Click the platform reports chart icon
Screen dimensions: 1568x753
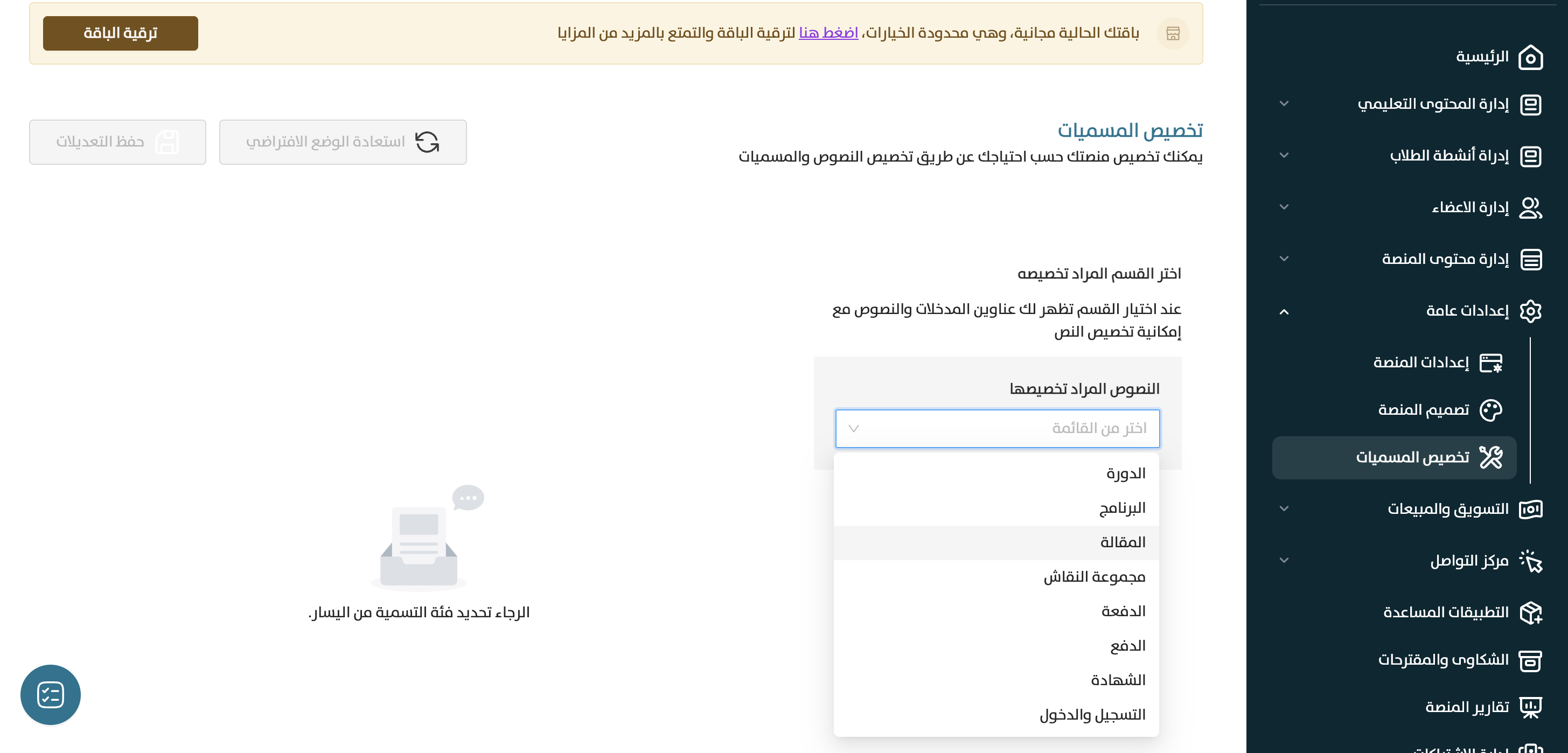pyautogui.click(x=1530, y=707)
